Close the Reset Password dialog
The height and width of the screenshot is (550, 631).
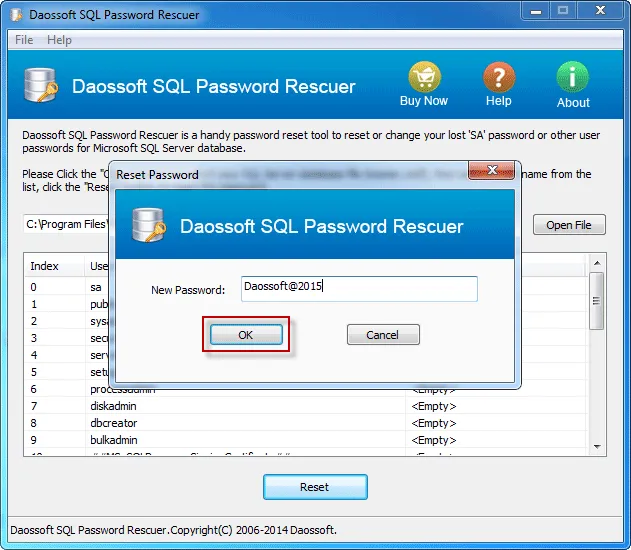[491, 170]
